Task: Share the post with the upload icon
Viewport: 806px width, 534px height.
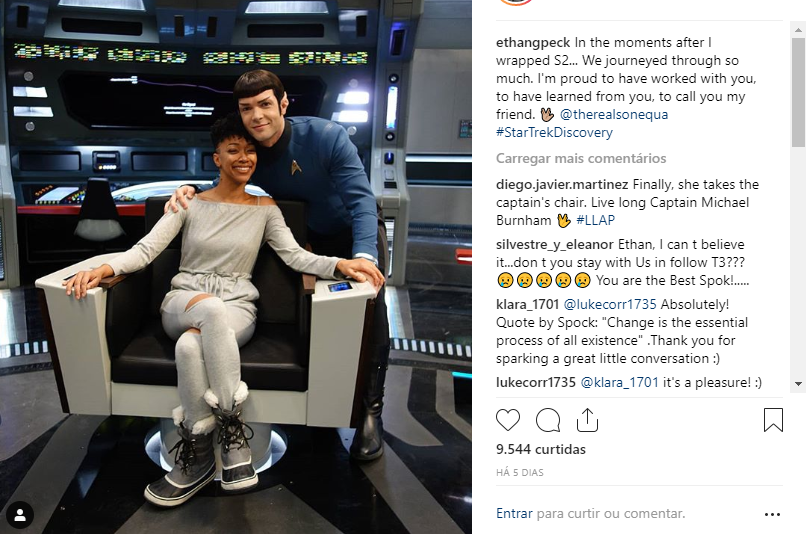Action: click(588, 420)
